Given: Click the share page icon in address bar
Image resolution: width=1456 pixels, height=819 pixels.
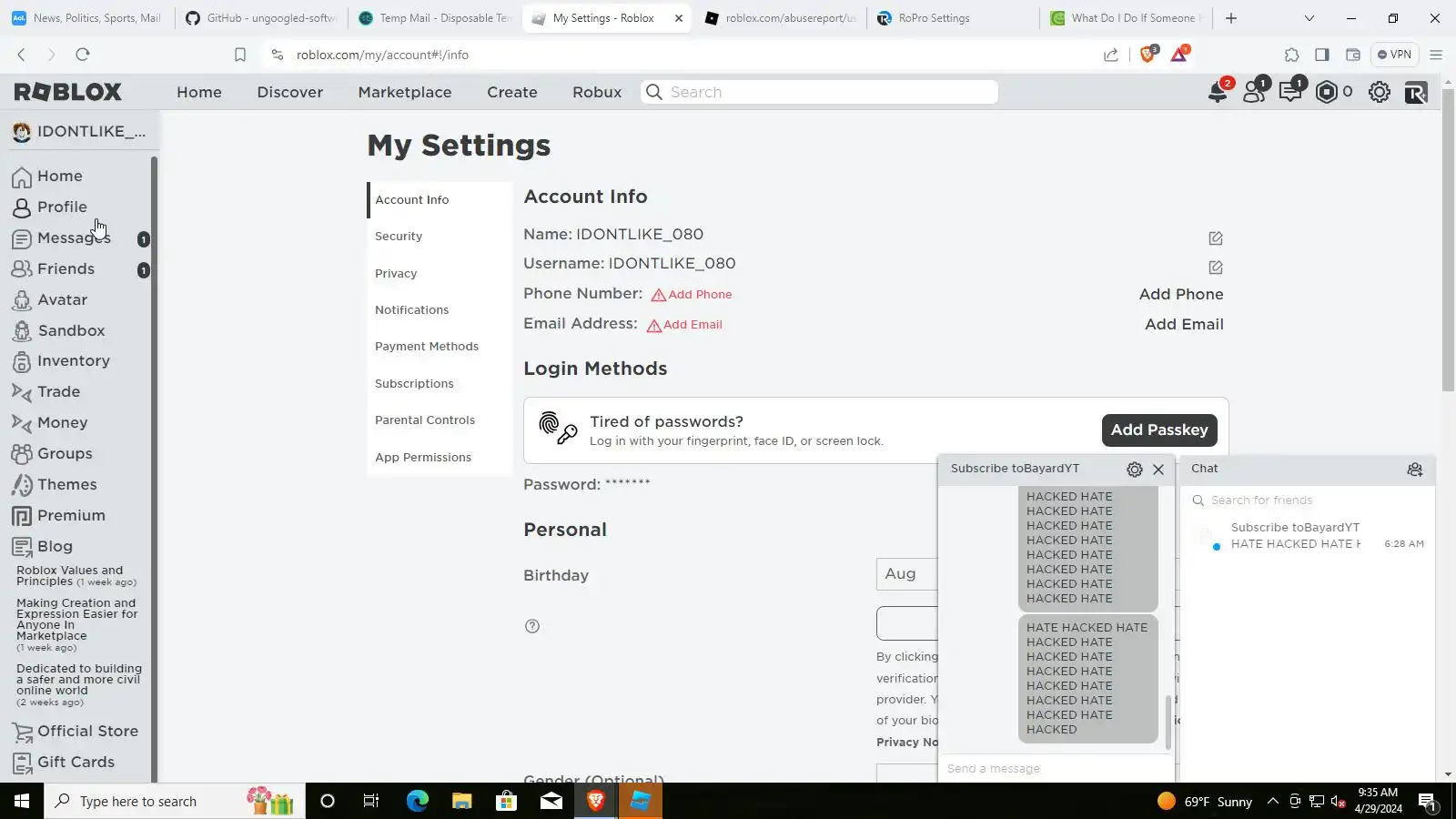Looking at the screenshot, I should click(1111, 55).
